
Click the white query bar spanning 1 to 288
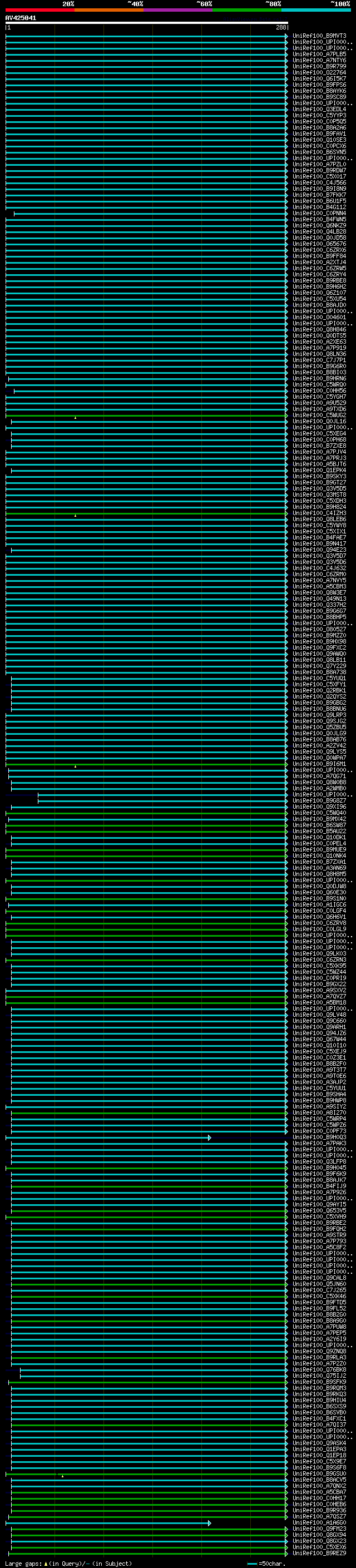(146, 23)
